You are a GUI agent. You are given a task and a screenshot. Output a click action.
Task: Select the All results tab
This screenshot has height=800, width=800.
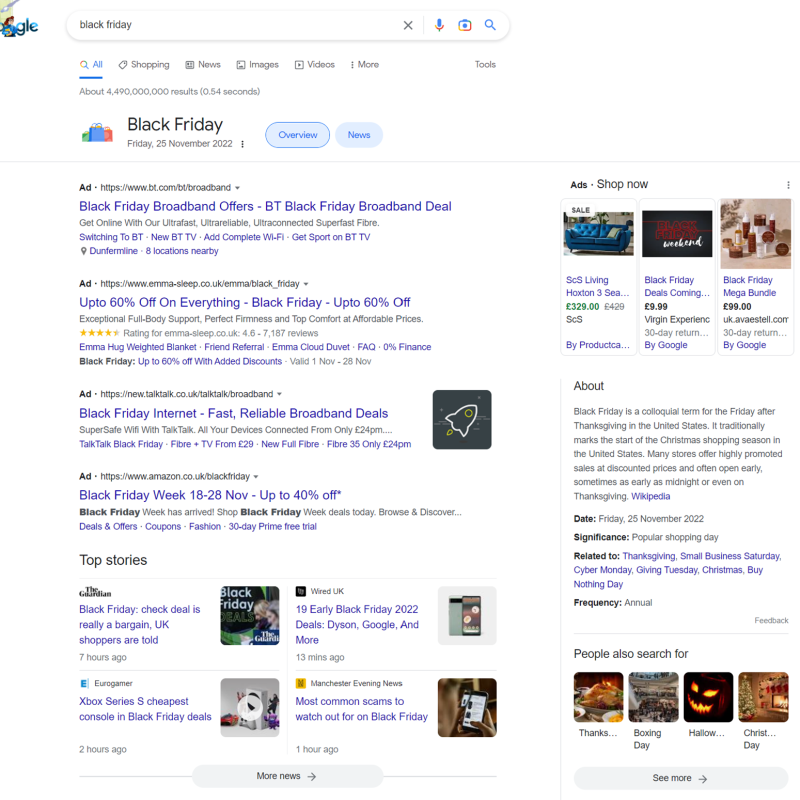coord(91,65)
